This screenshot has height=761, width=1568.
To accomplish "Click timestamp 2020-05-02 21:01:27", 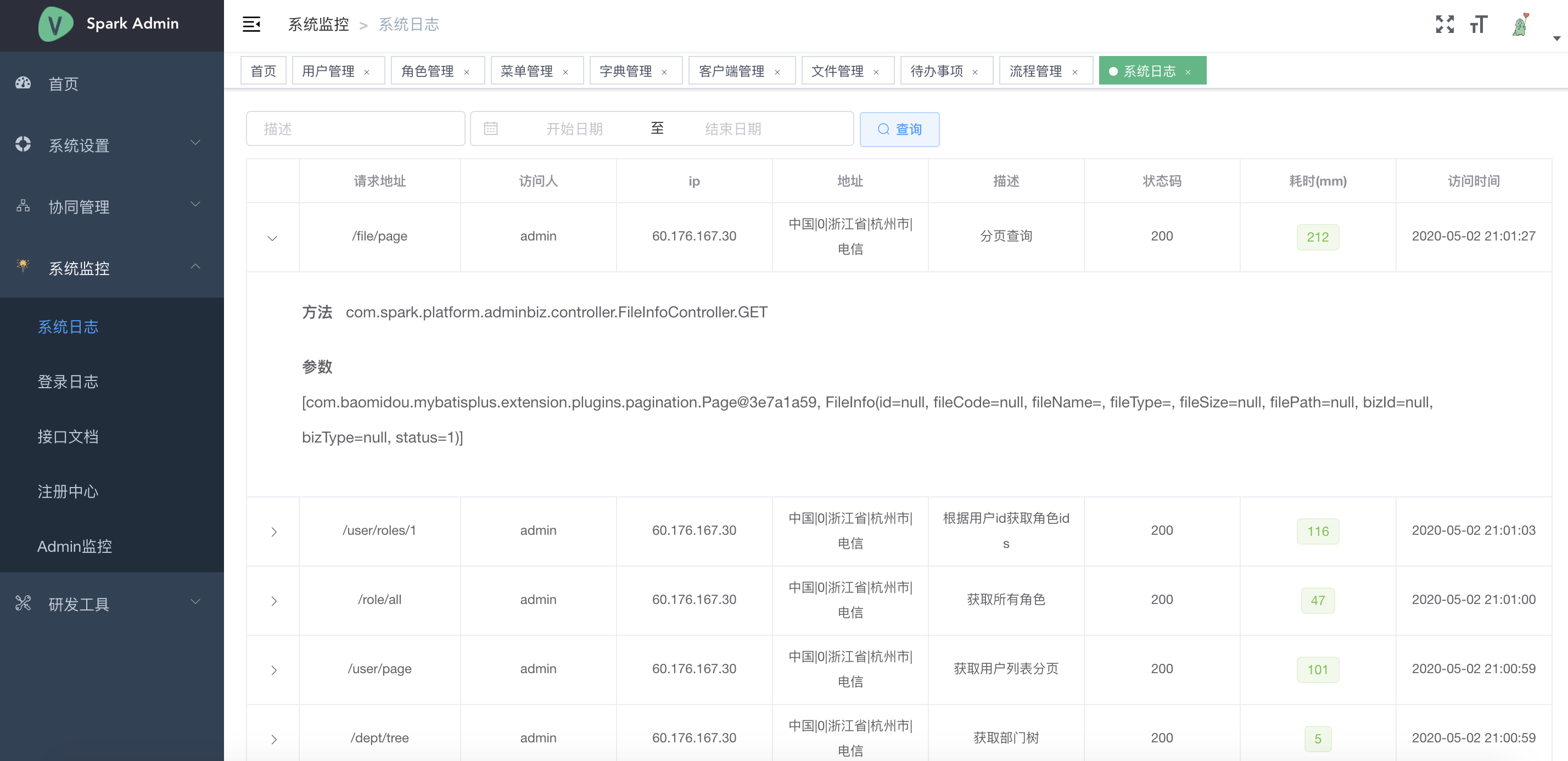I will [x=1474, y=236].
